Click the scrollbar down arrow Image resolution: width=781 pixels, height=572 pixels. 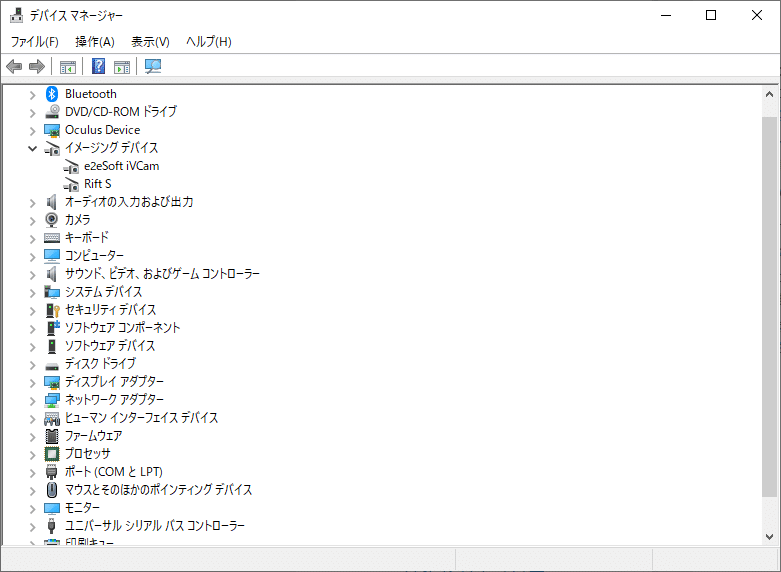(769, 537)
